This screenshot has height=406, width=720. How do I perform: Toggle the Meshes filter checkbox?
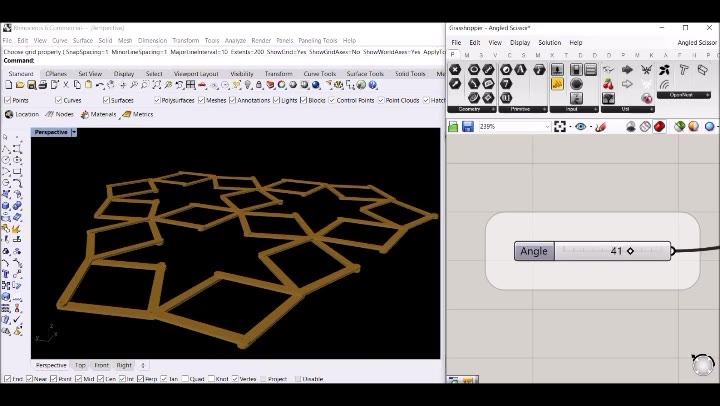click(x=201, y=100)
